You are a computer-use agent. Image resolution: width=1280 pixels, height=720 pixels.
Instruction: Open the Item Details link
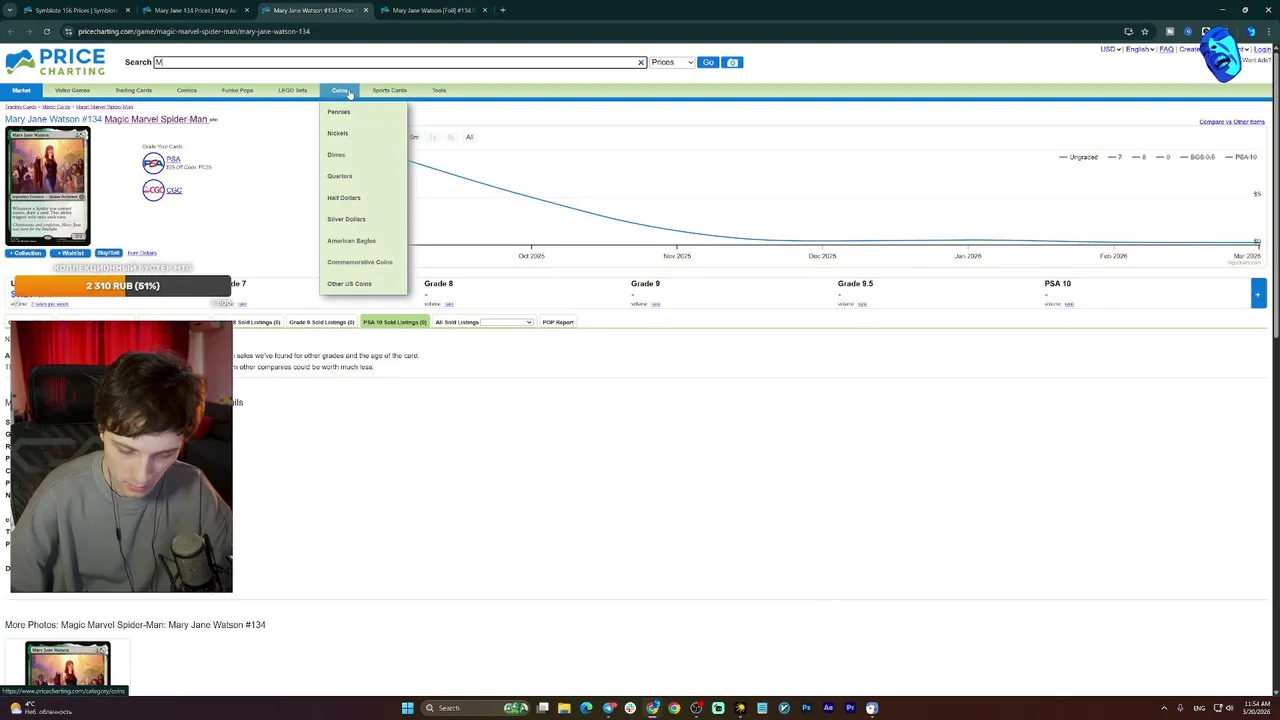[x=142, y=253]
